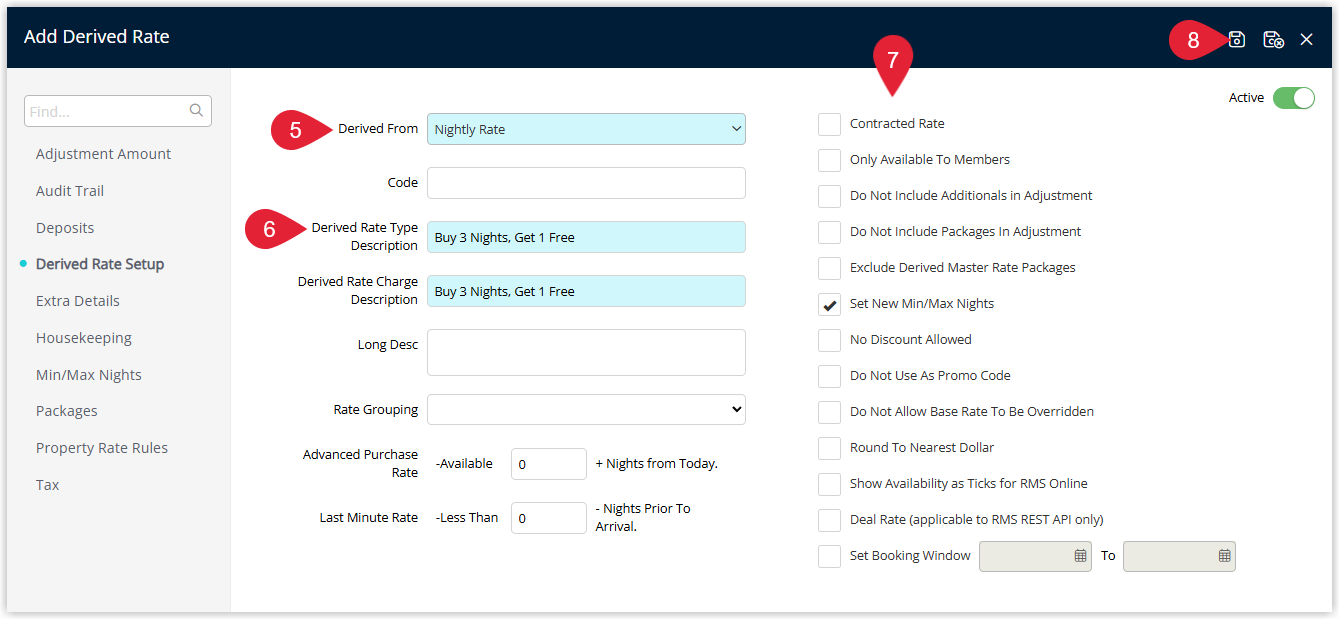Tick the Deal Rate checkbox

pos(829,520)
